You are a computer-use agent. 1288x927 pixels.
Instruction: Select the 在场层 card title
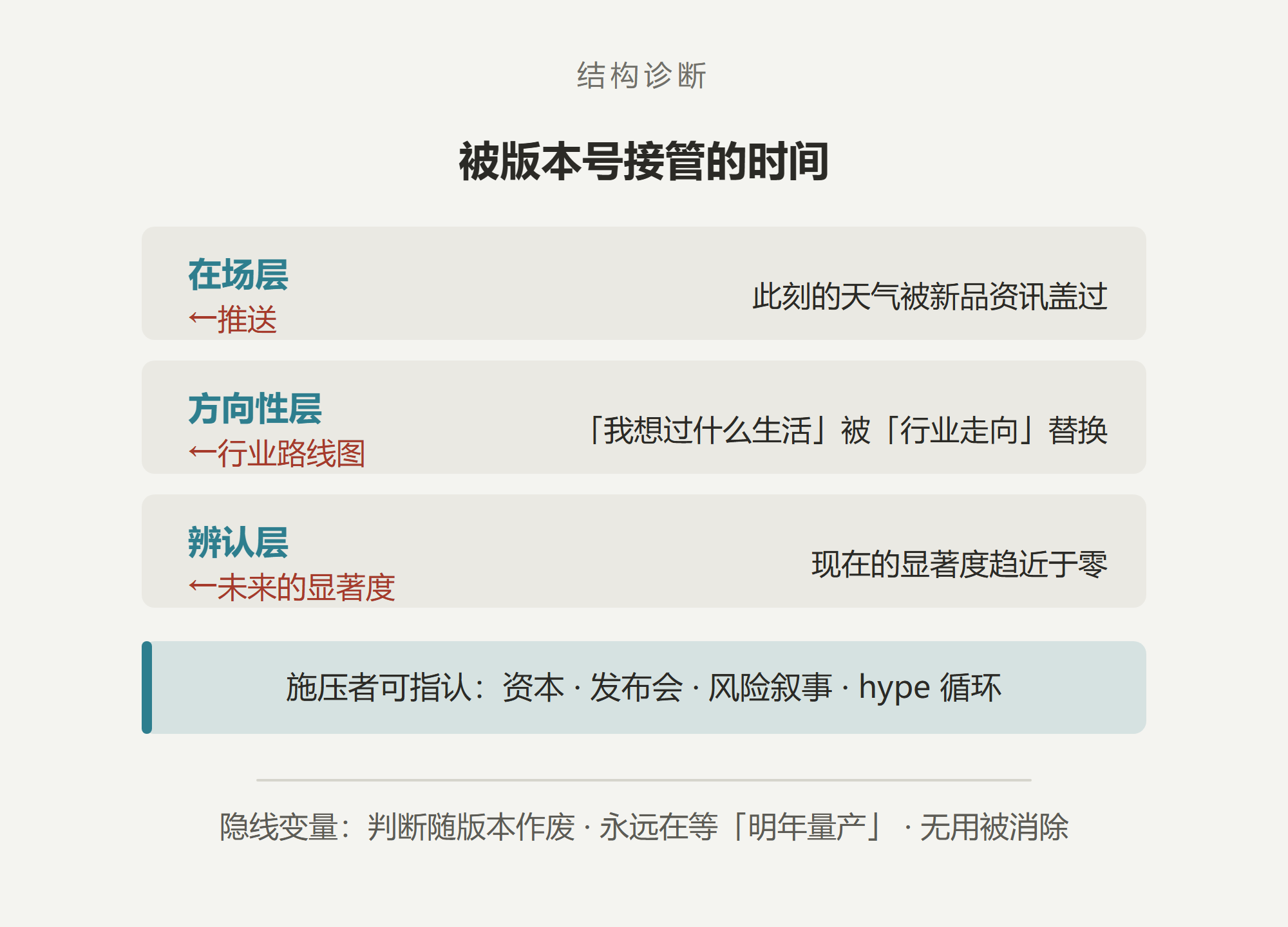238,275
